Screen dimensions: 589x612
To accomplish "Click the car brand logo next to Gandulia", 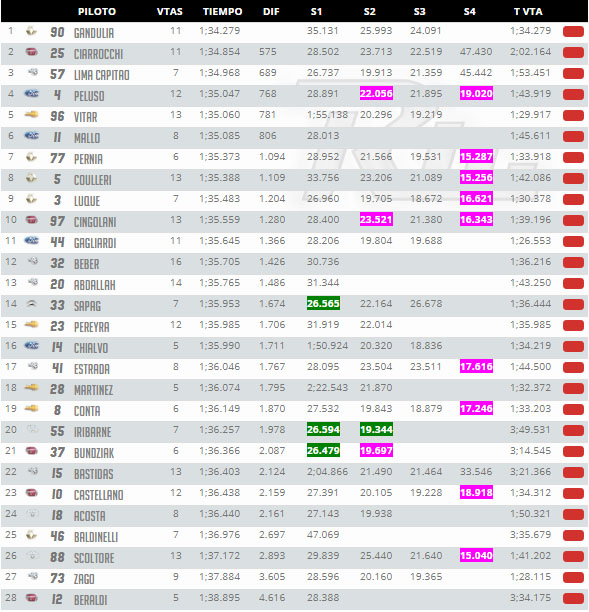I will 31,31.
